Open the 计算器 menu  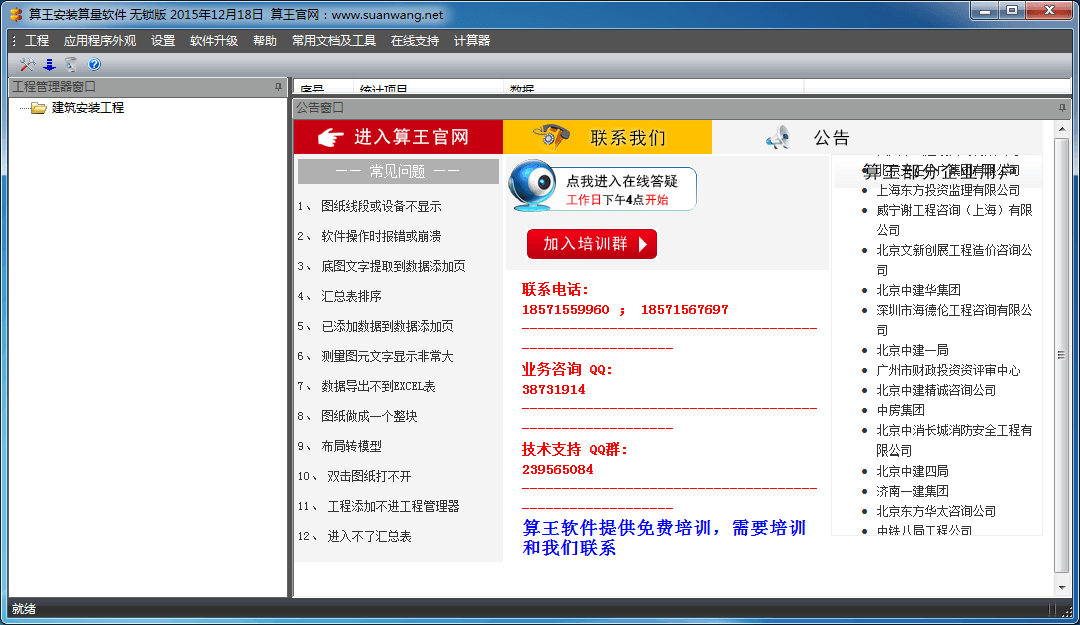(x=472, y=41)
